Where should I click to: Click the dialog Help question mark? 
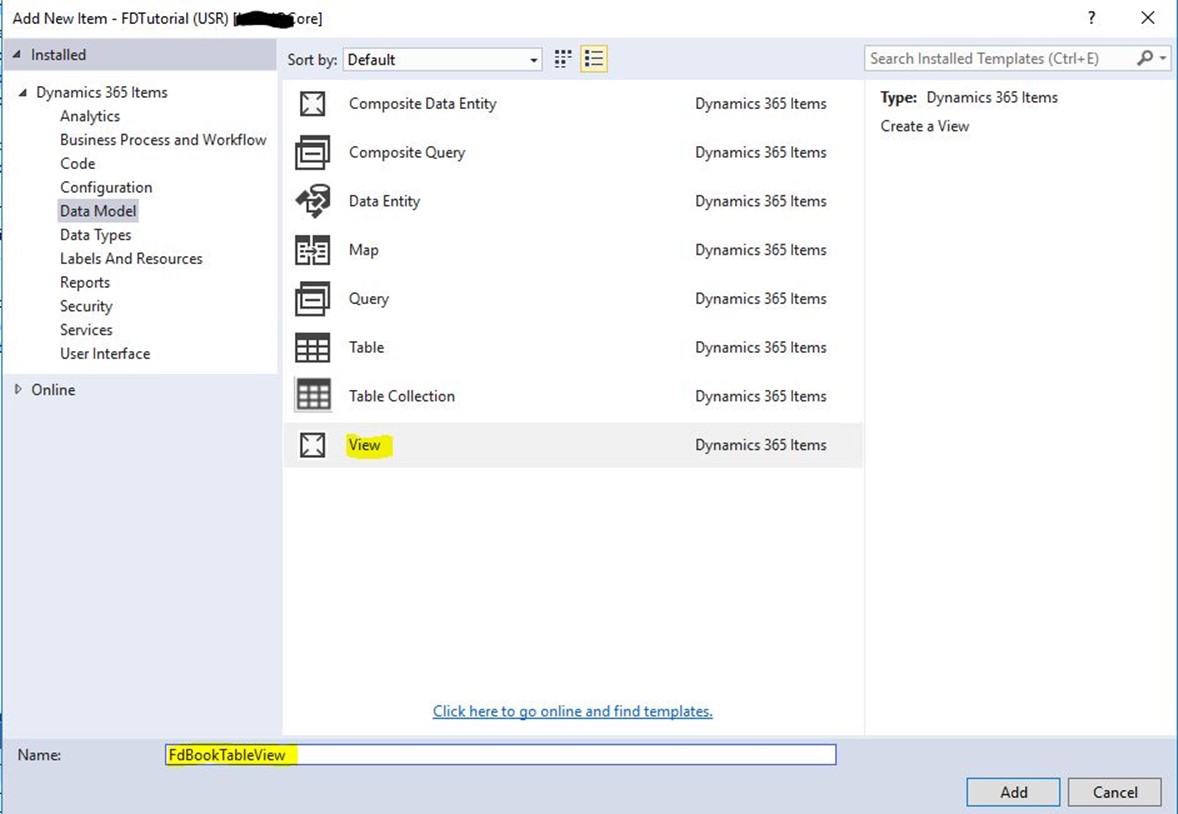[x=1092, y=17]
